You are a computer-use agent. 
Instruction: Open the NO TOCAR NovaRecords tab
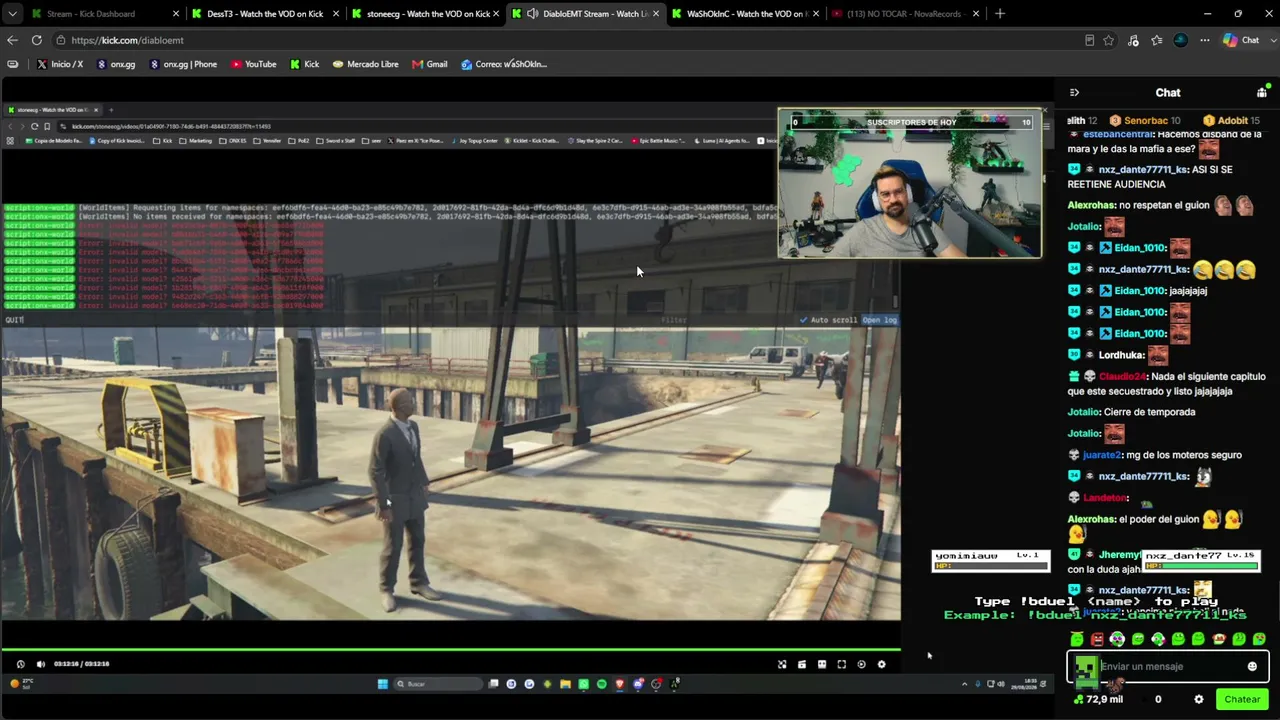tap(905, 14)
